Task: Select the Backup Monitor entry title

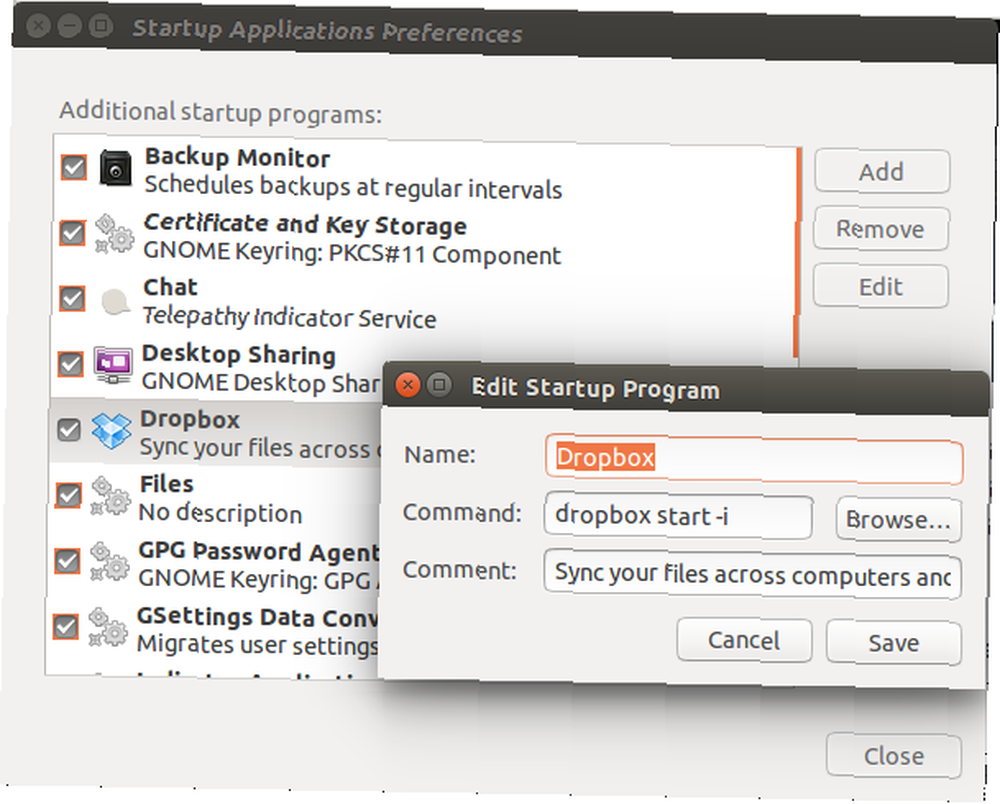Action: 237,157
